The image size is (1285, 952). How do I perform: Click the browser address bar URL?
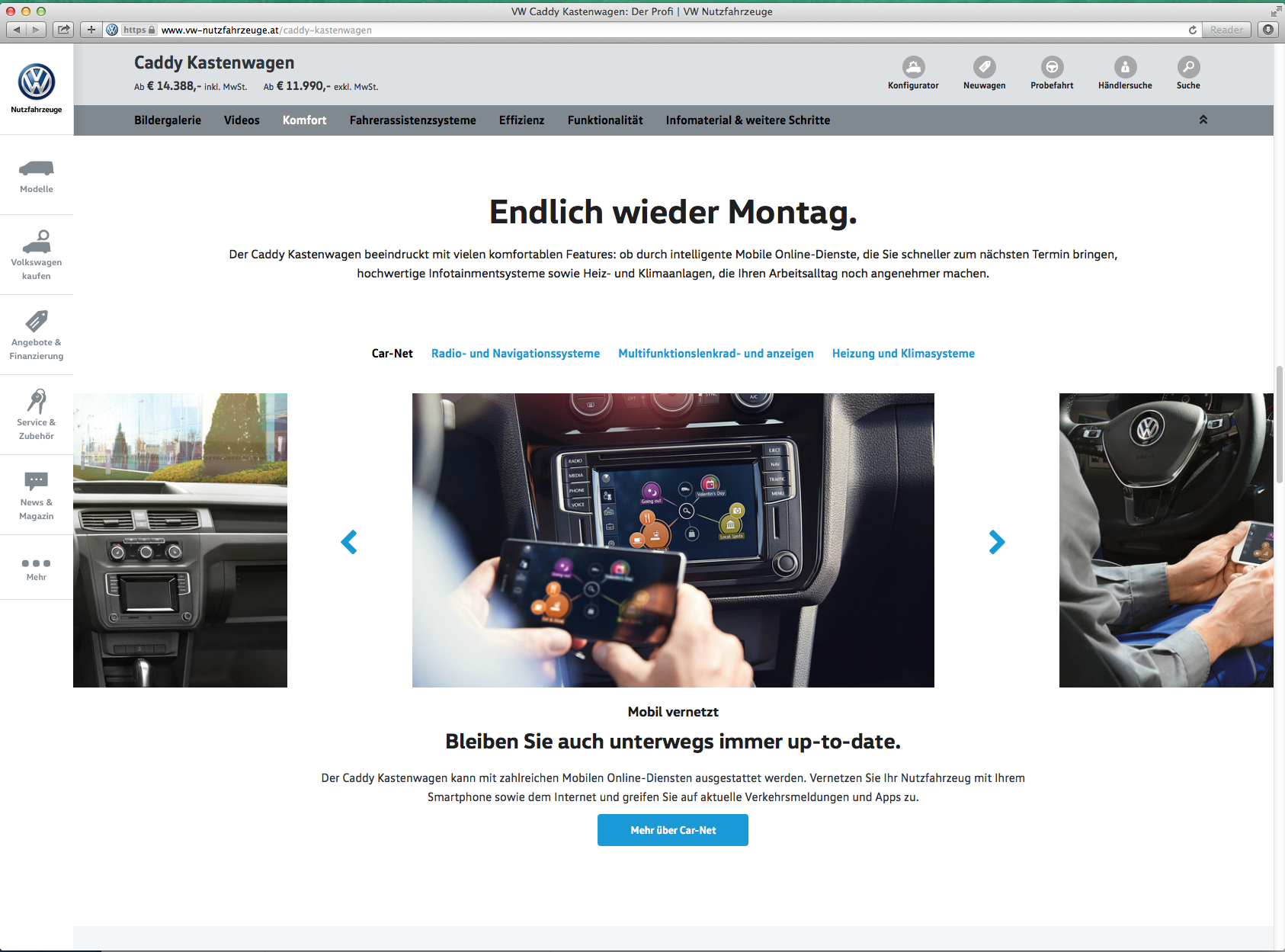(267, 30)
